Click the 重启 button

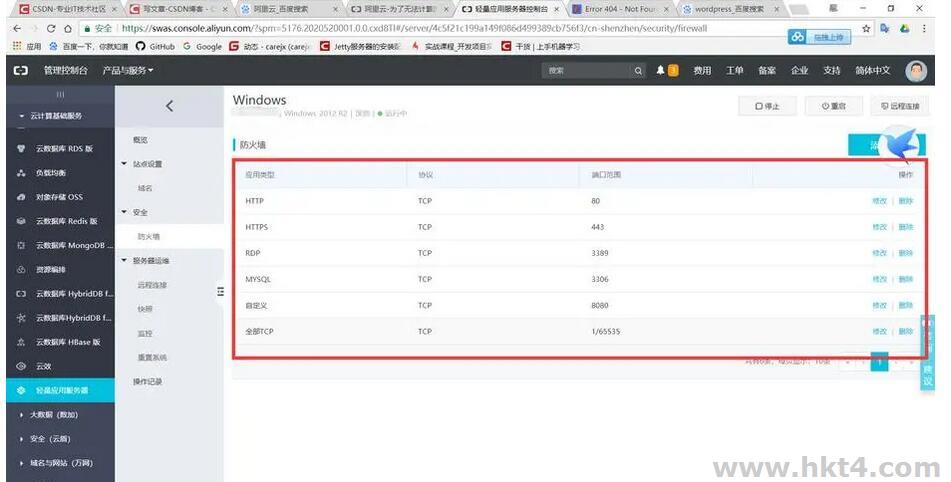click(834, 106)
